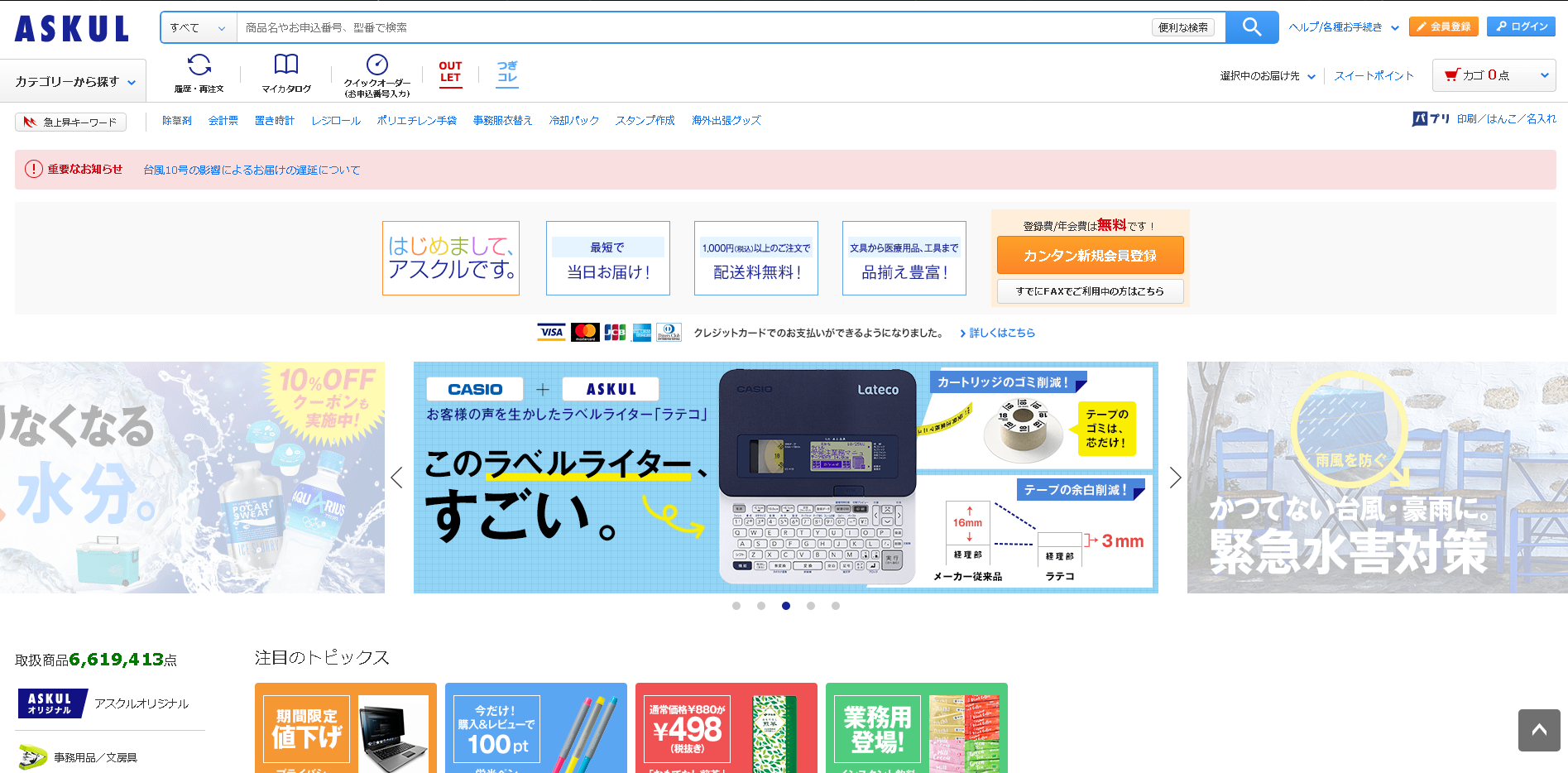Viewport: 1568px width, 773px height.
Task: Click keyword link 海外出張グッズ
Action: pyautogui.click(x=726, y=120)
